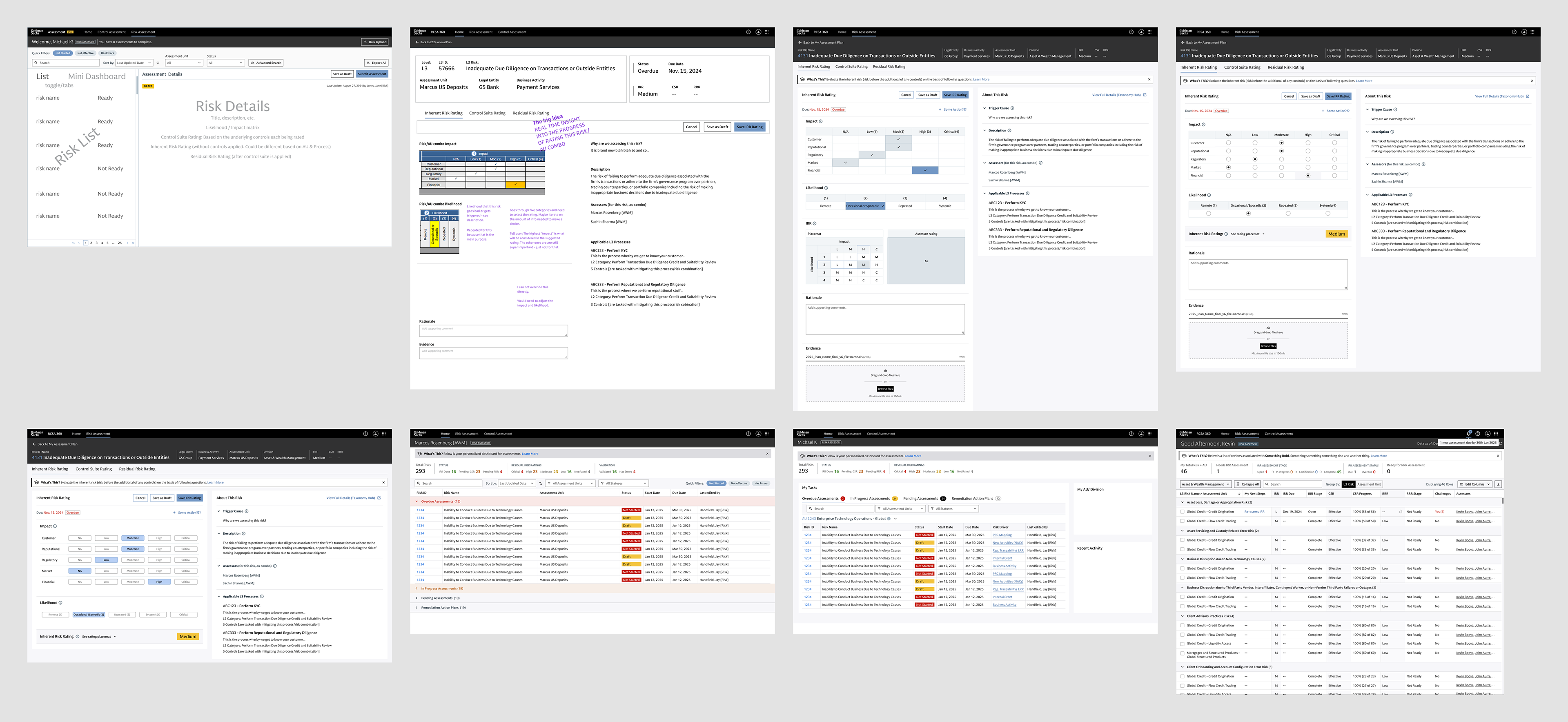Select High for Customer in radio-button impact grid

pyautogui.click(x=1308, y=143)
